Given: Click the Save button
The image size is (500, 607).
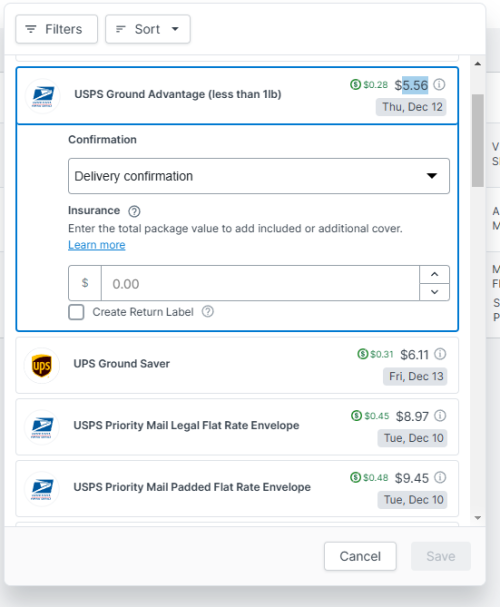Looking at the screenshot, I should (x=441, y=556).
